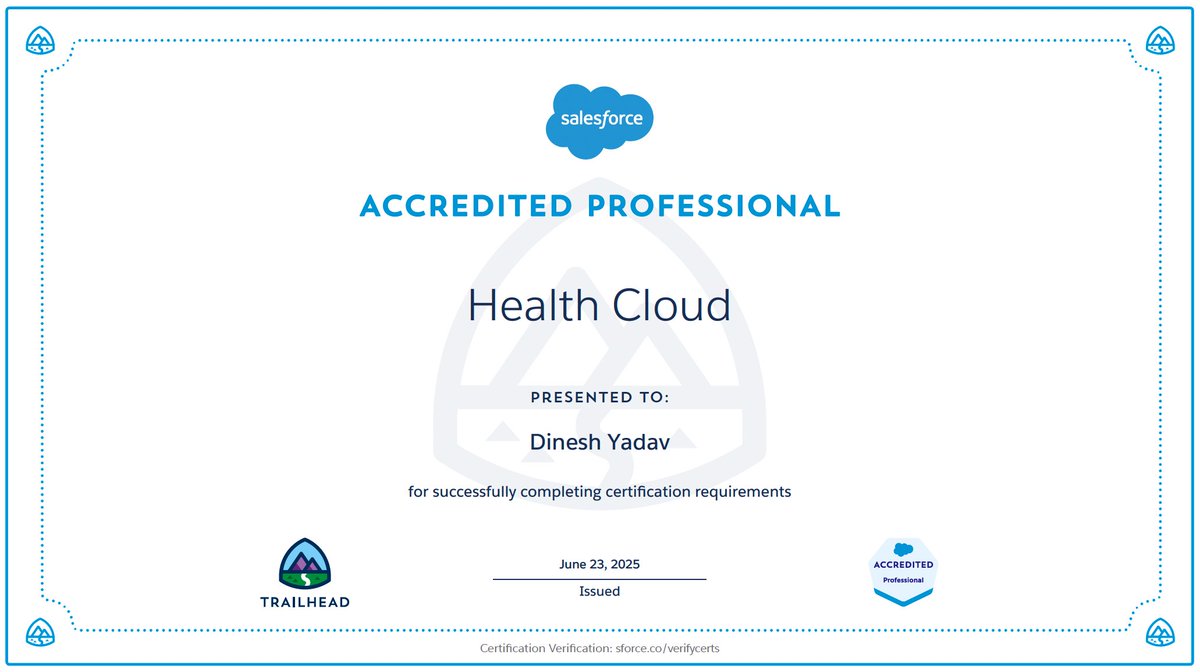The height and width of the screenshot is (672, 1200).
Task: Click the recipient name 'Dinesh Yadav'
Action: click(600, 441)
